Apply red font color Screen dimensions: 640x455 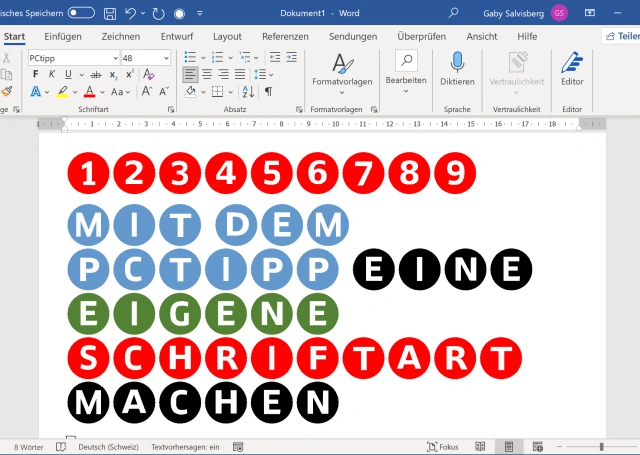[89, 91]
